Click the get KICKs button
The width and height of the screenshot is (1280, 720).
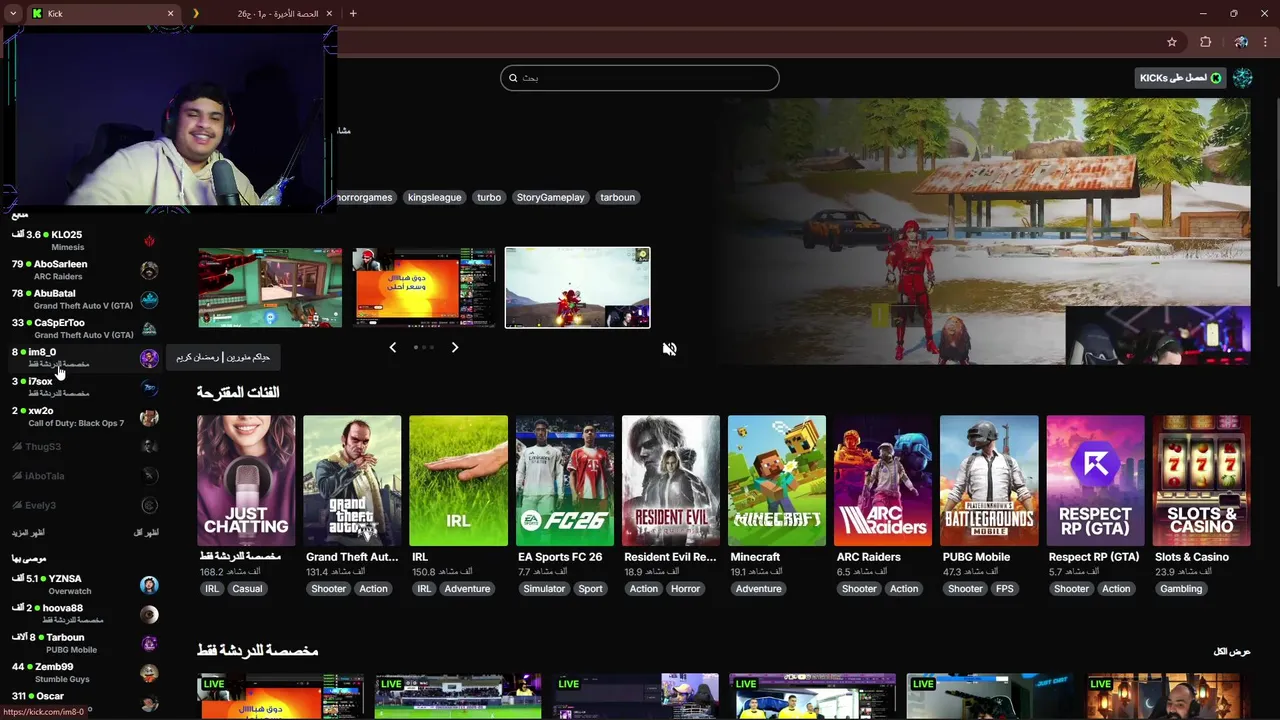[1181, 78]
